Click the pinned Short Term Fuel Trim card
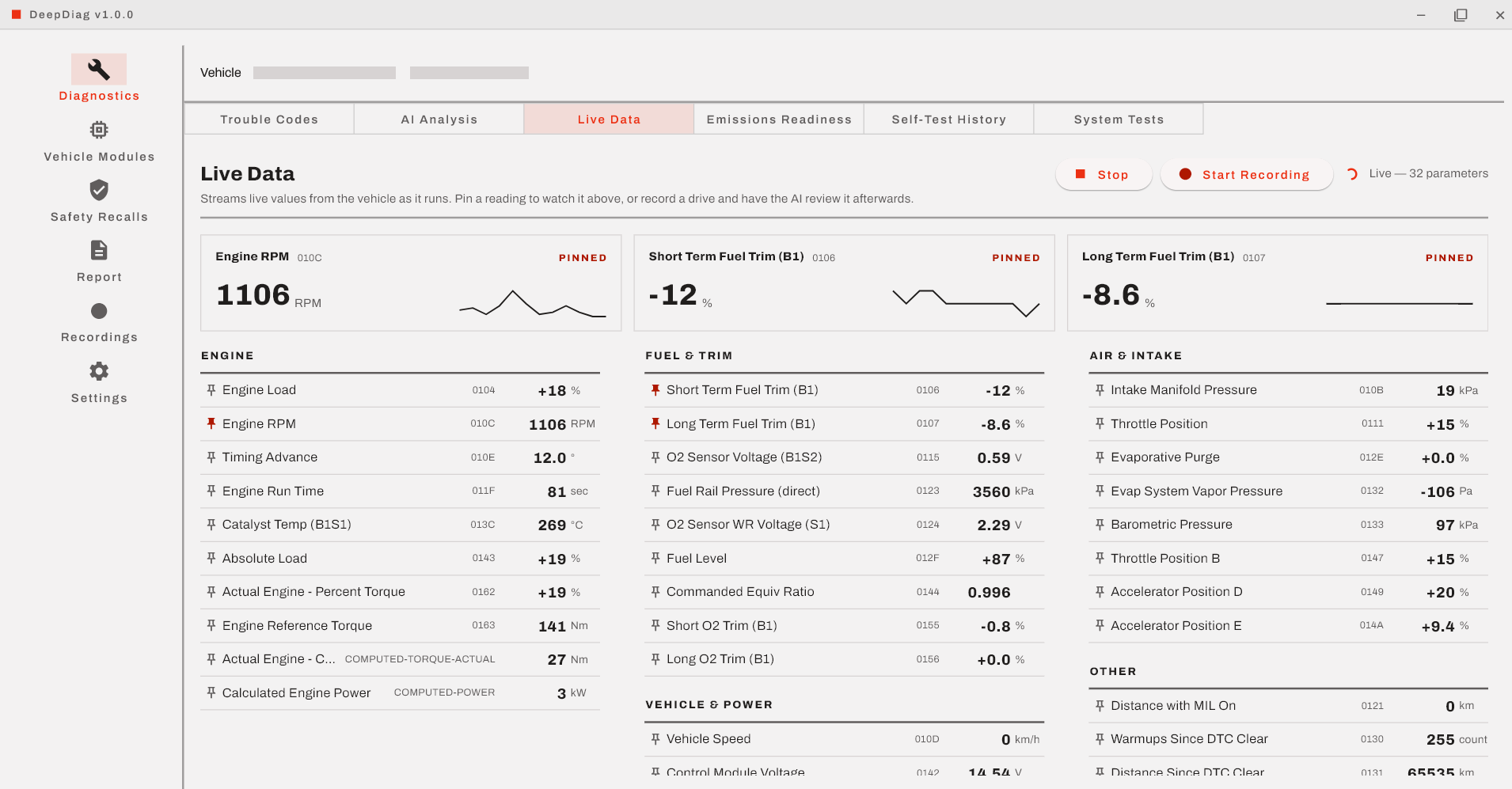 (x=844, y=283)
